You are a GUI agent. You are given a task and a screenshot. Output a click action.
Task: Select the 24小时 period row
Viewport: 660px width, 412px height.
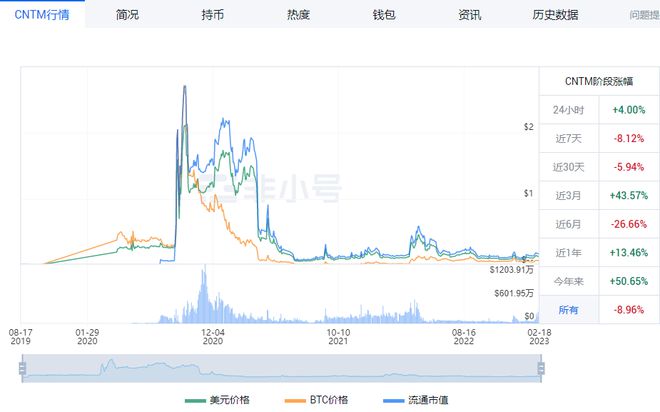[599, 110]
